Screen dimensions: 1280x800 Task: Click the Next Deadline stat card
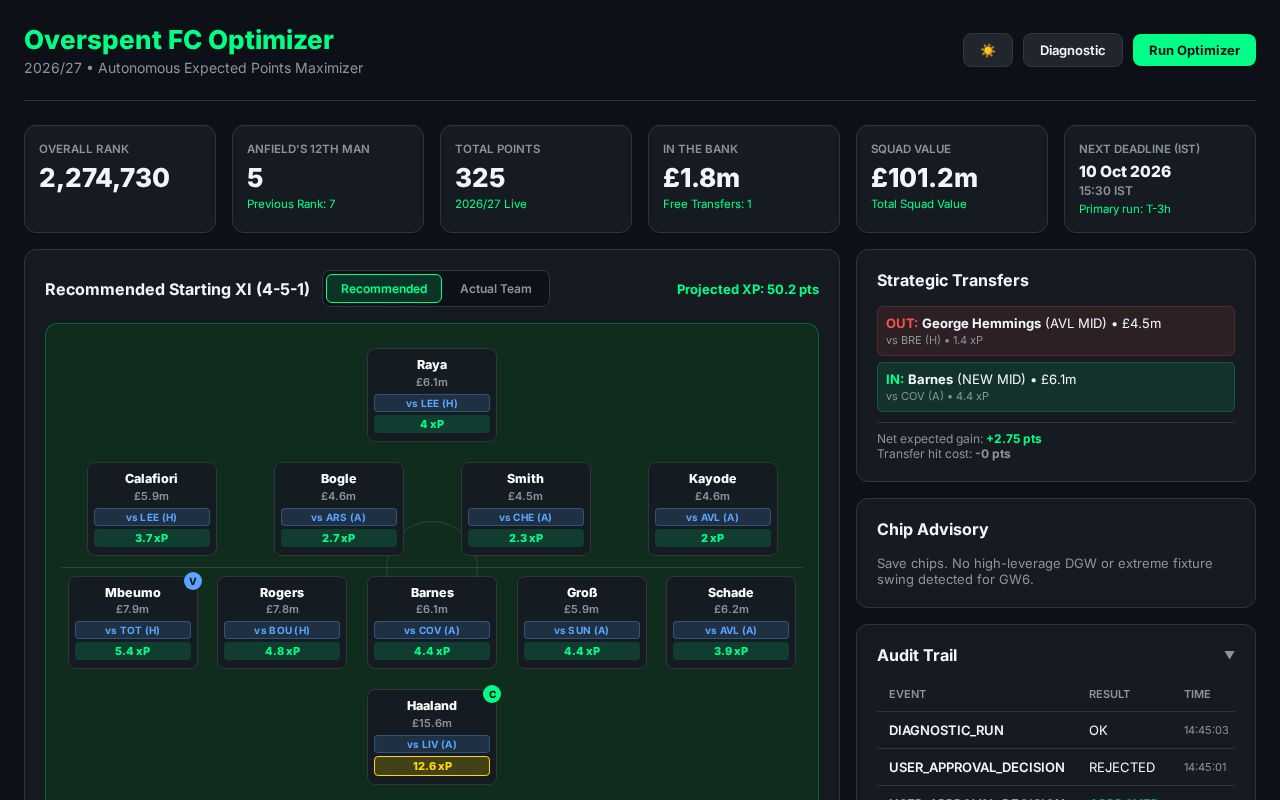tap(1160, 179)
